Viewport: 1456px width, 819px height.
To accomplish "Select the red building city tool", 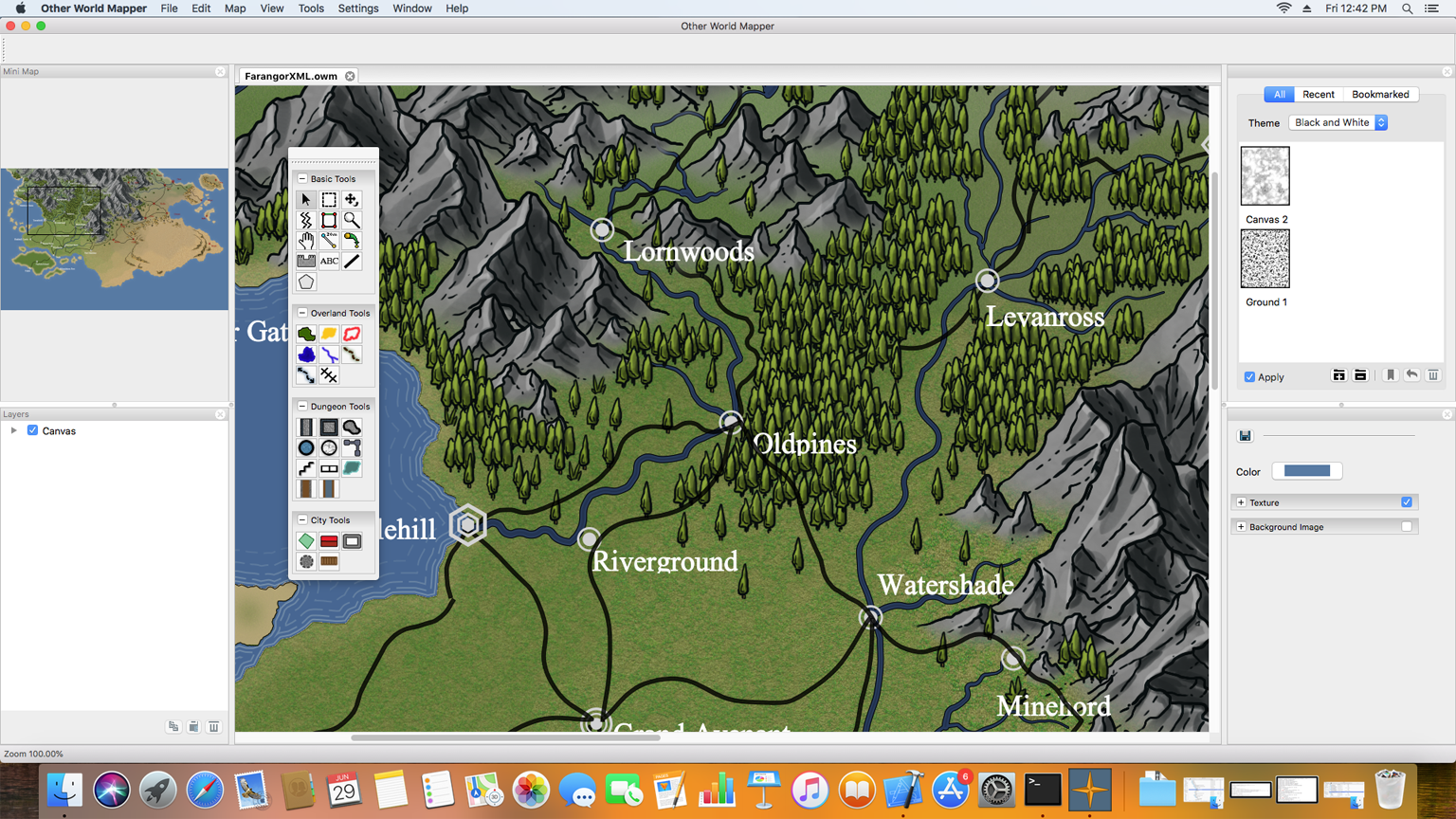I will [329, 541].
